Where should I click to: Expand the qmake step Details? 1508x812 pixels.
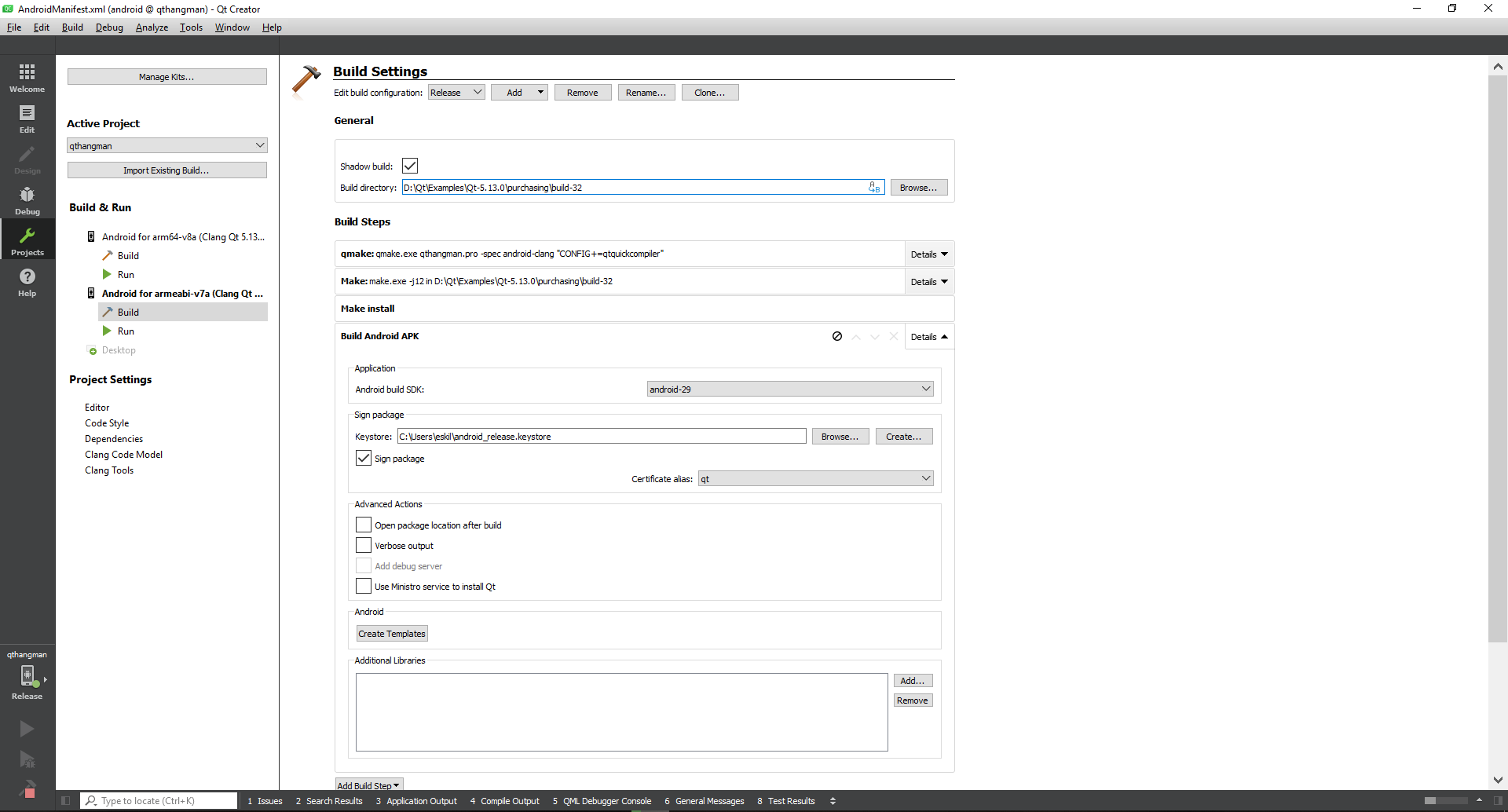coord(929,254)
